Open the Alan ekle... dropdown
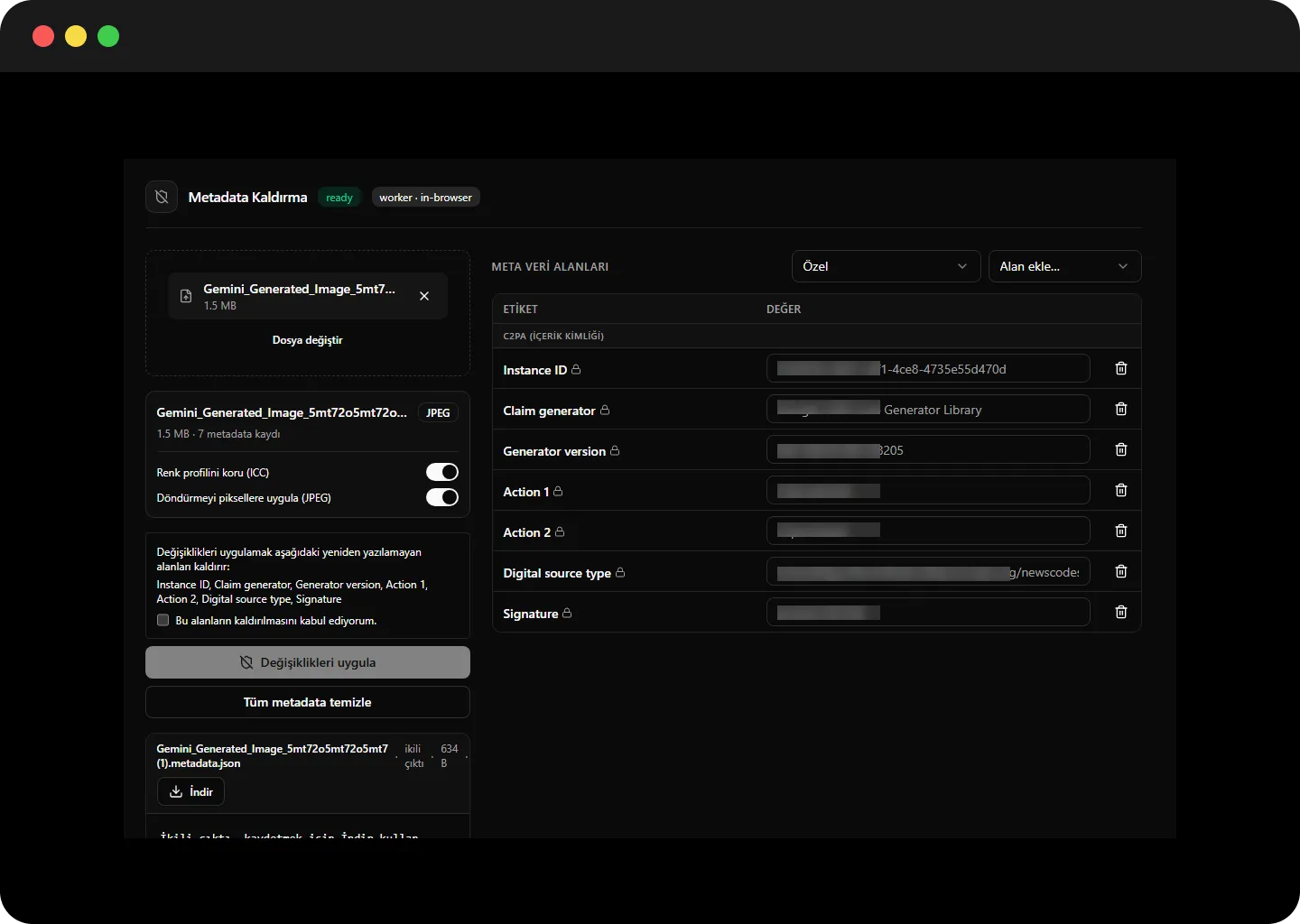The image size is (1300, 924). tap(1064, 266)
